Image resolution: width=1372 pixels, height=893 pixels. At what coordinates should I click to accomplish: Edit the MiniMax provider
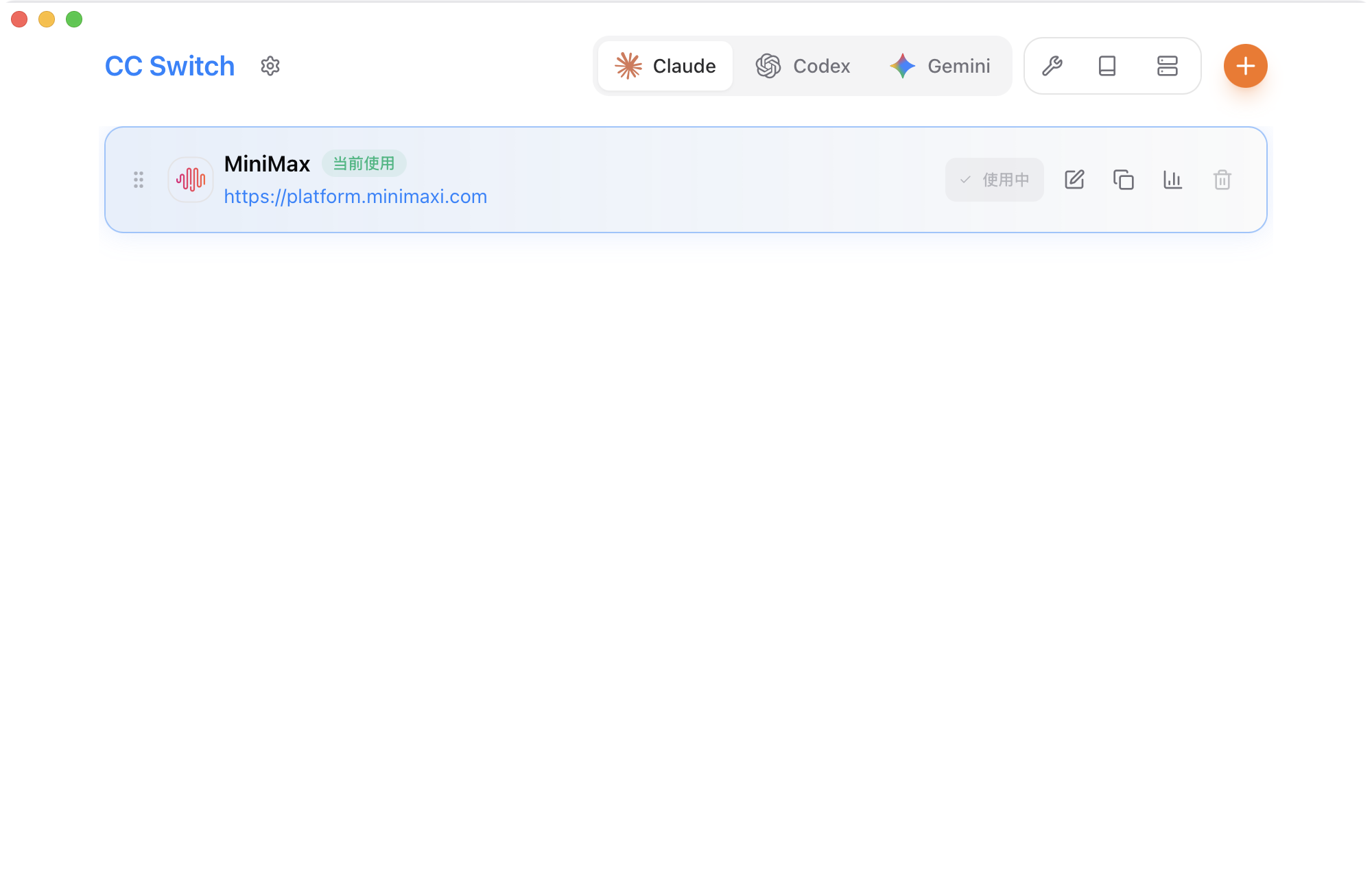click(x=1074, y=180)
